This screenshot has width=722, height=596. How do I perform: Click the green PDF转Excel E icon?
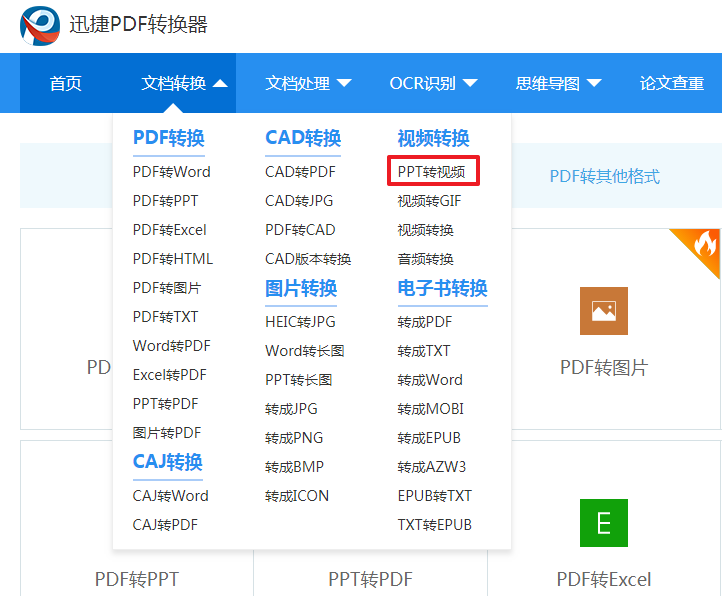click(604, 523)
